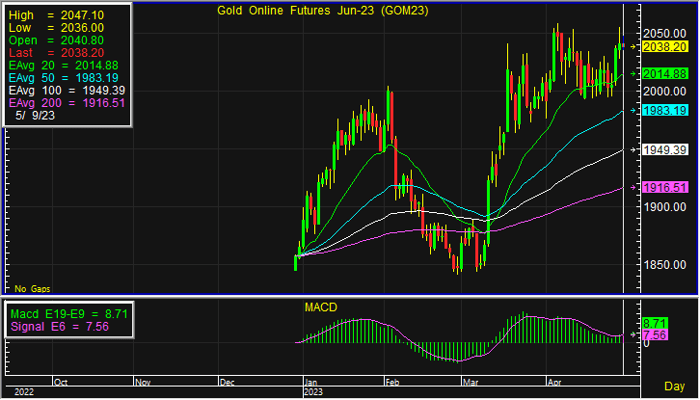Viewport: 700px width, 400px height.
Task: Click the 2023 year label on time axis
Action: (x=314, y=393)
